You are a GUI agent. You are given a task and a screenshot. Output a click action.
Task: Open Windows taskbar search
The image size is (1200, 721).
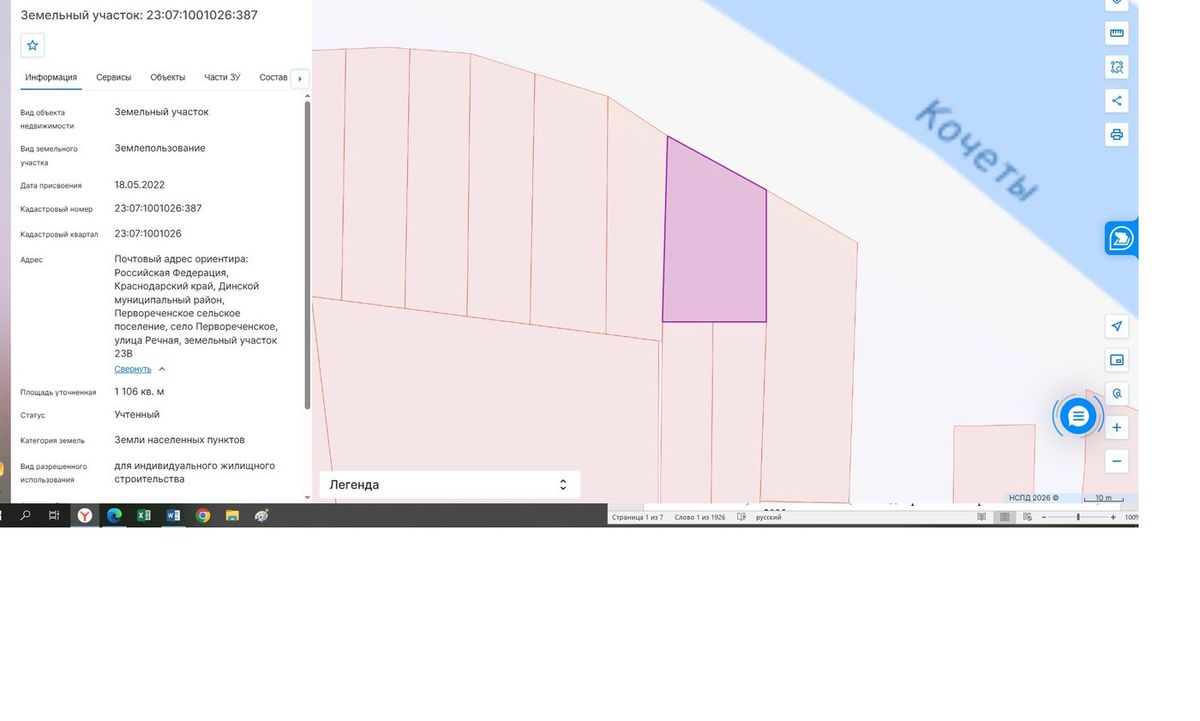pyautogui.click(x=26, y=515)
